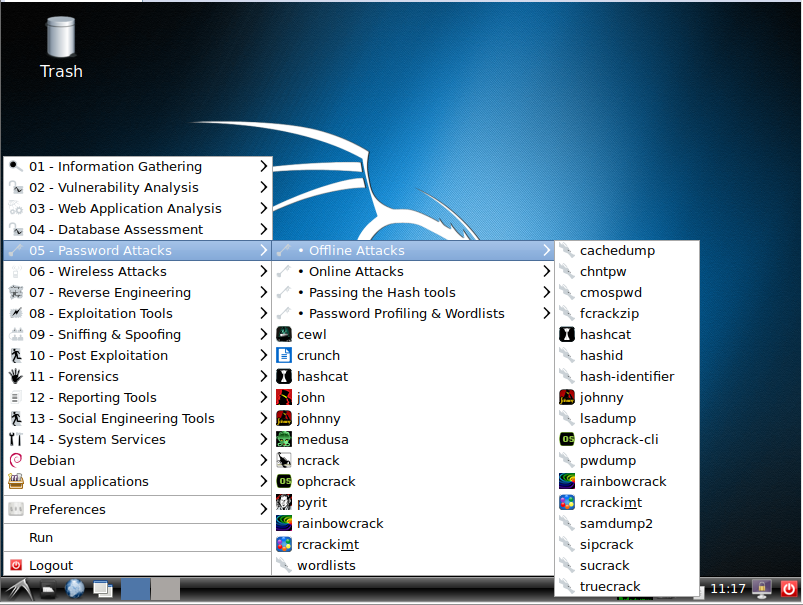Open 14 - System Services menu

138,440
